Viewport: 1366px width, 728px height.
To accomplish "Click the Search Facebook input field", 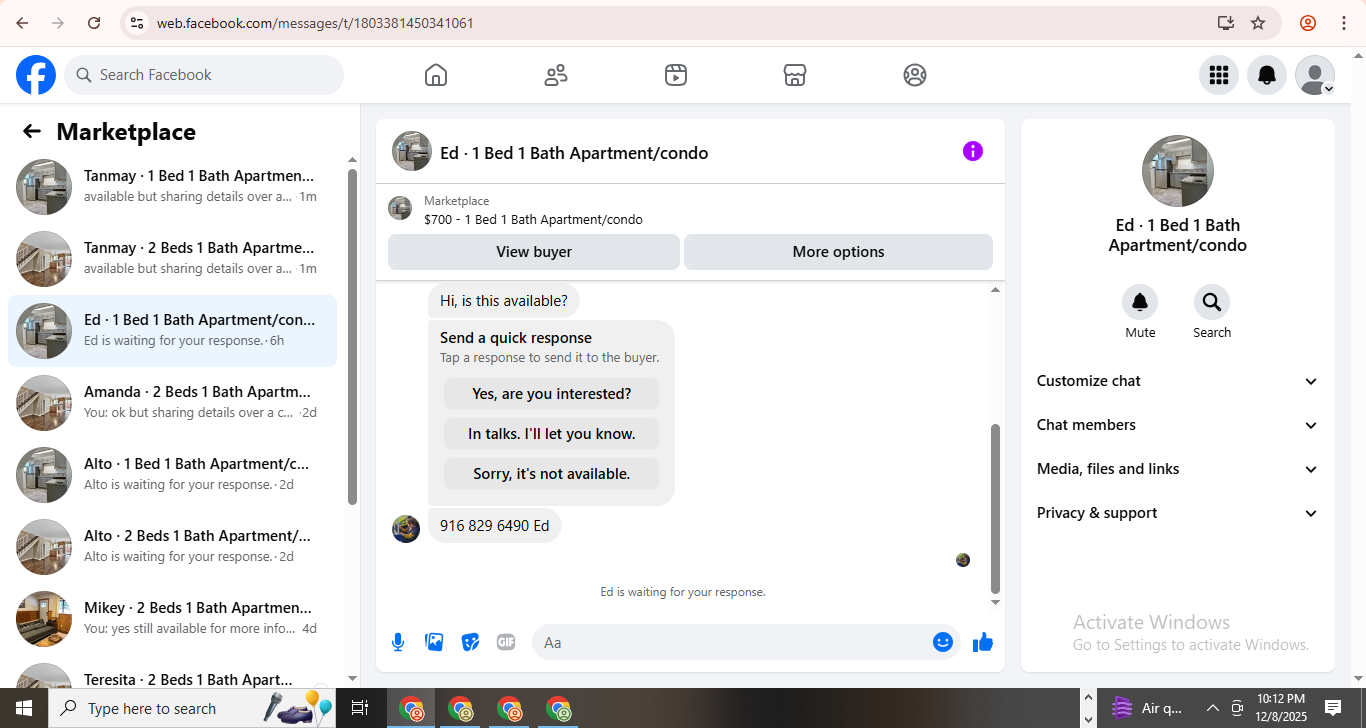I will (x=204, y=75).
